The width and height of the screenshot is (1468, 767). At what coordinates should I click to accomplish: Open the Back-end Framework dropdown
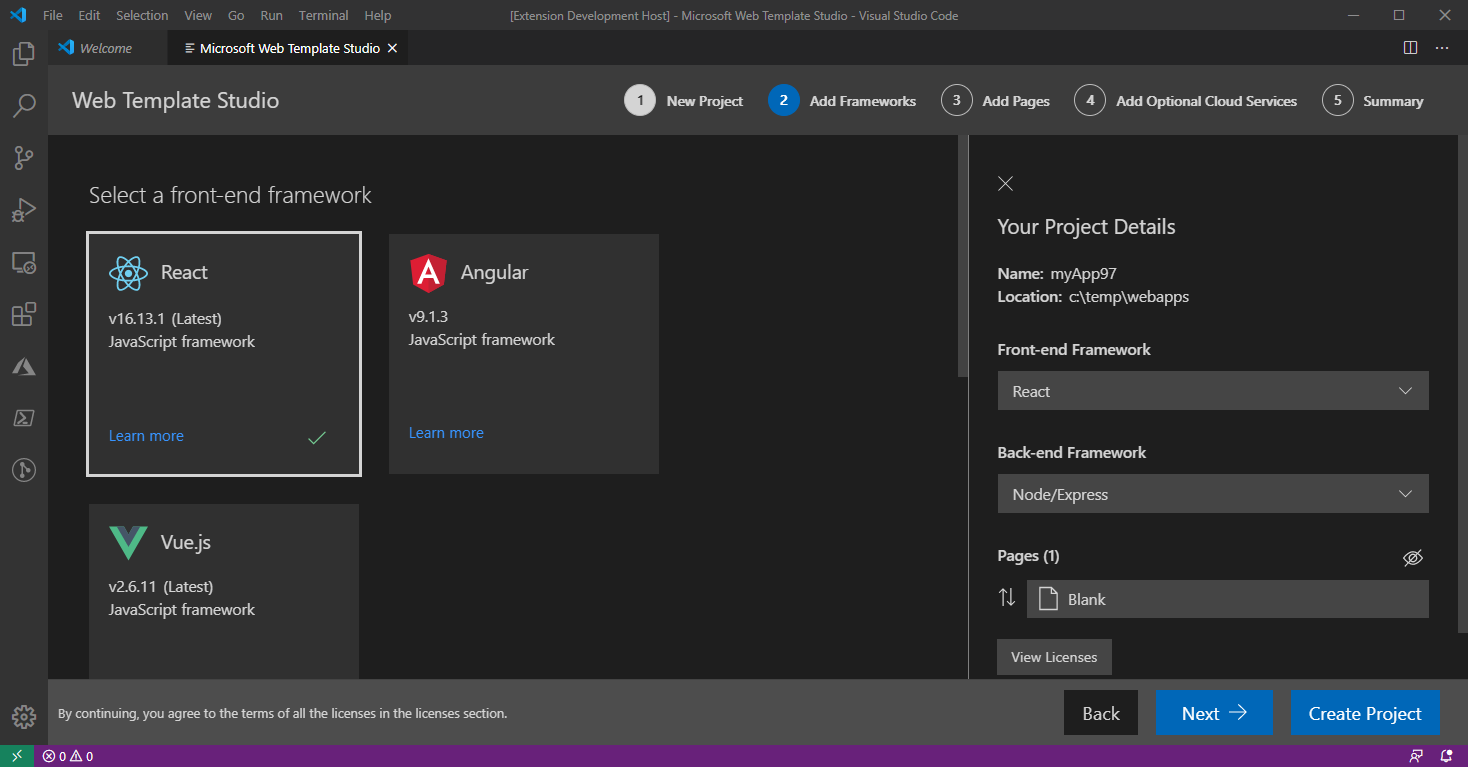click(1213, 494)
